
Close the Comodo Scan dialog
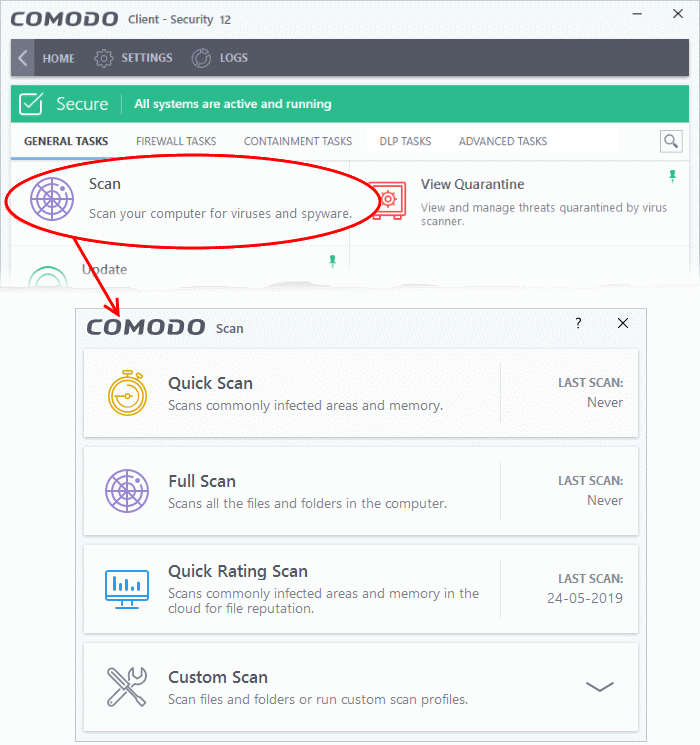pyautogui.click(x=623, y=323)
